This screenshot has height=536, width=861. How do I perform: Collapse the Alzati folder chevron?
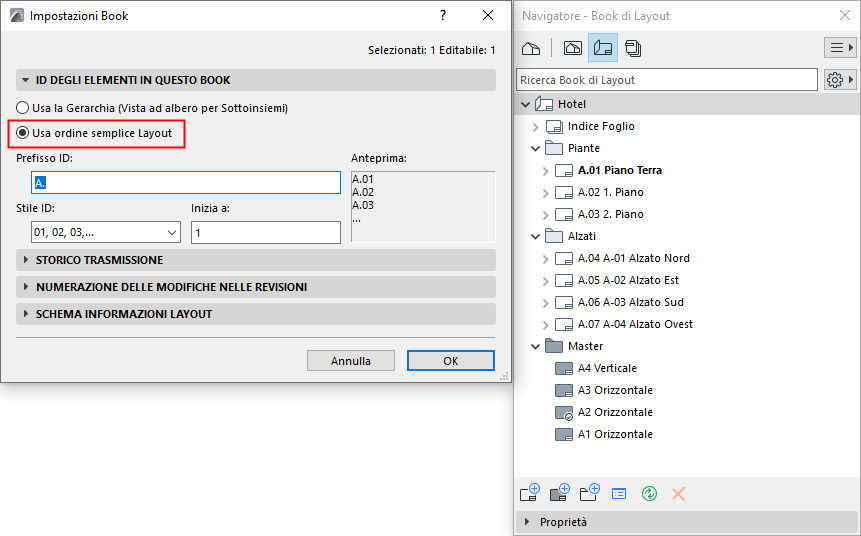click(535, 236)
